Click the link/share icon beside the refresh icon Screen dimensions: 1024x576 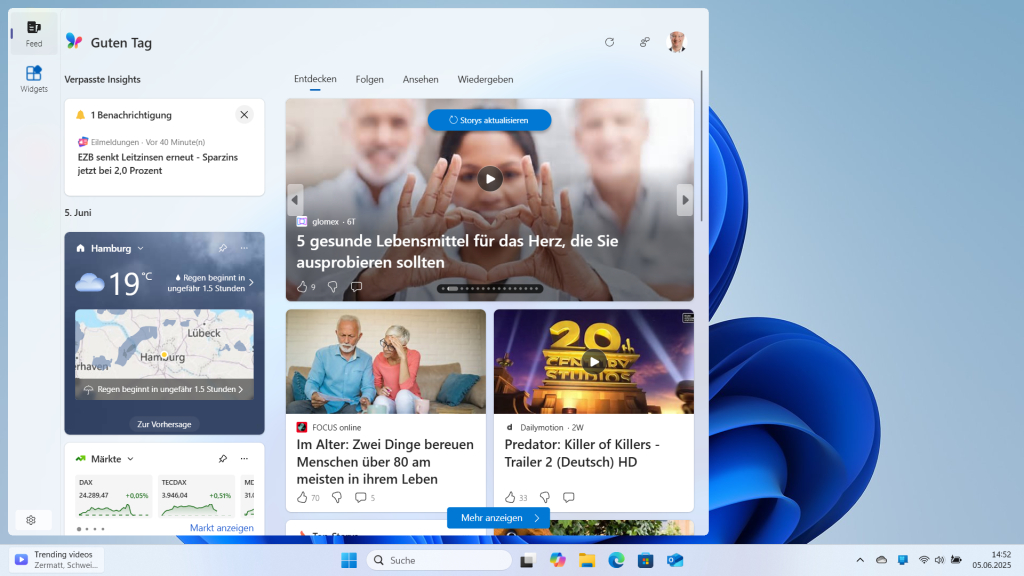coord(645,42)
